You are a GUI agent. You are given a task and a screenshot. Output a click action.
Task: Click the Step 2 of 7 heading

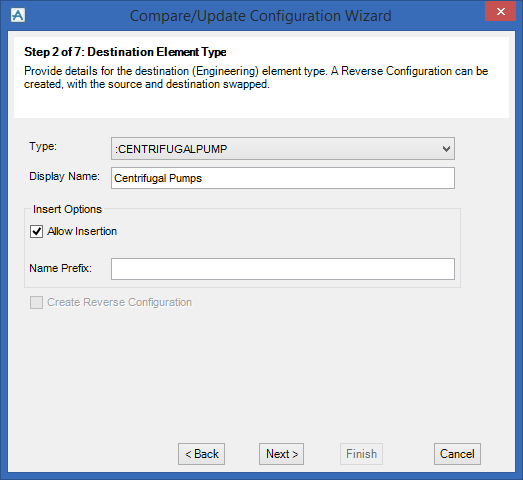[x=125, y=52]
